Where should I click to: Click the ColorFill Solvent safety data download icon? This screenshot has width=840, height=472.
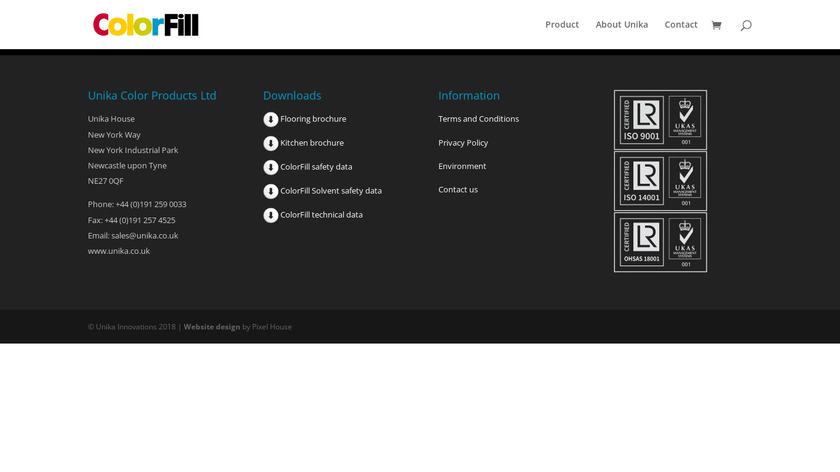tap(271, 191)
